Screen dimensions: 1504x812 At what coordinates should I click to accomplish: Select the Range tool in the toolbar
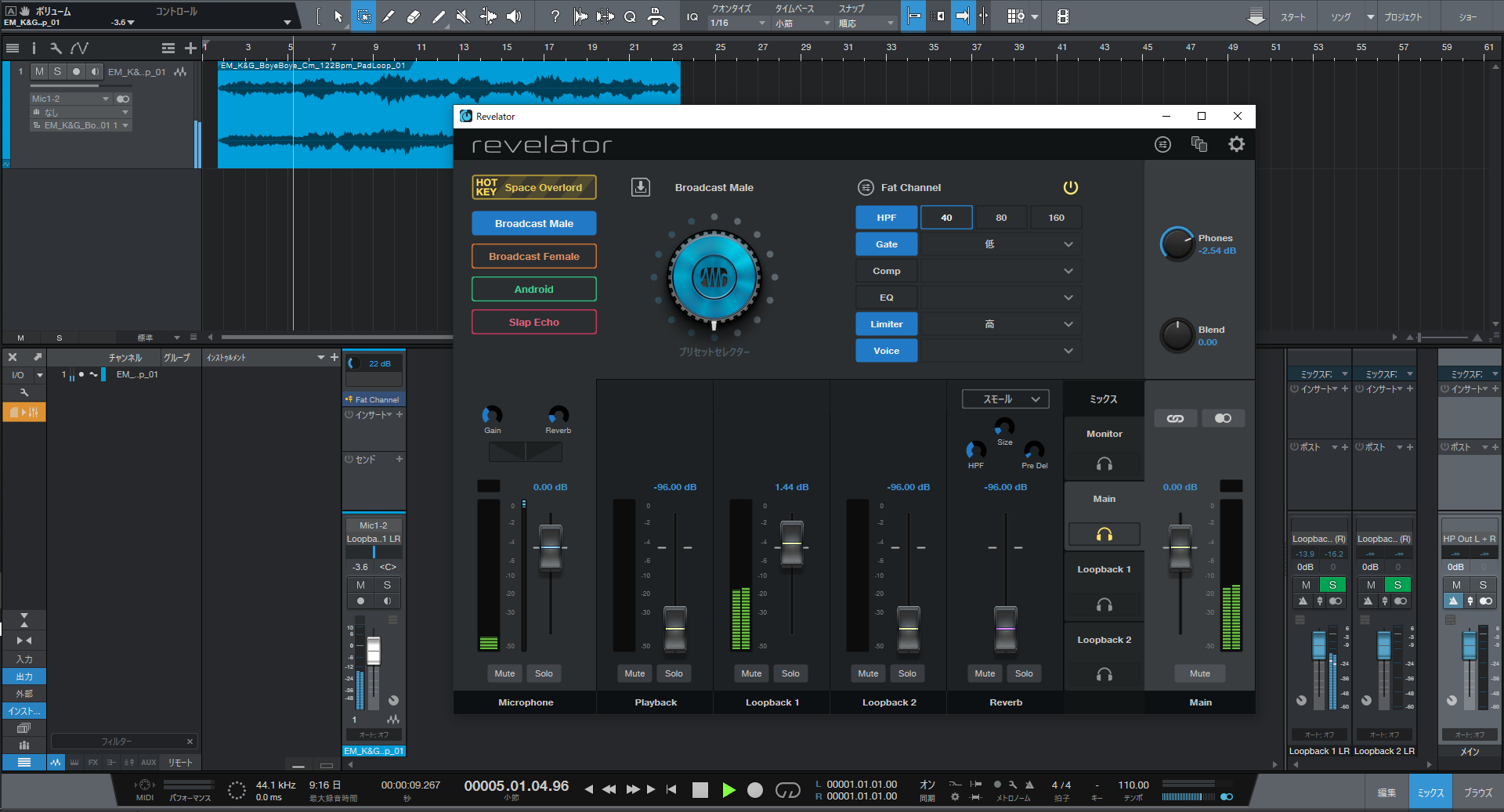363,16
